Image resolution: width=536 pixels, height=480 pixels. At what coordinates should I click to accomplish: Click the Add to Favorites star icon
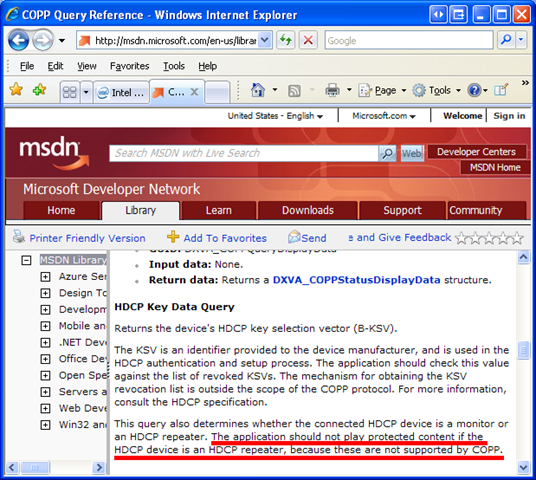coord(39,90)
